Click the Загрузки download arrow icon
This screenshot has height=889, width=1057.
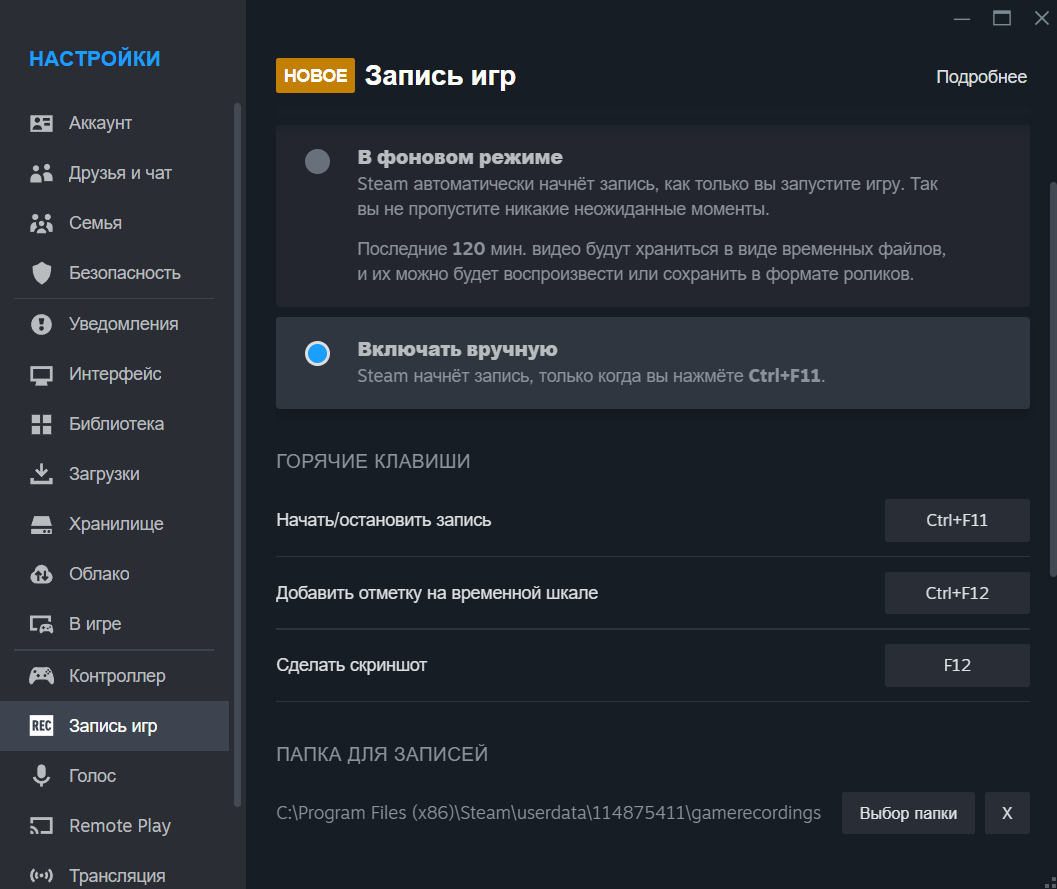click(x=41, y=473)
